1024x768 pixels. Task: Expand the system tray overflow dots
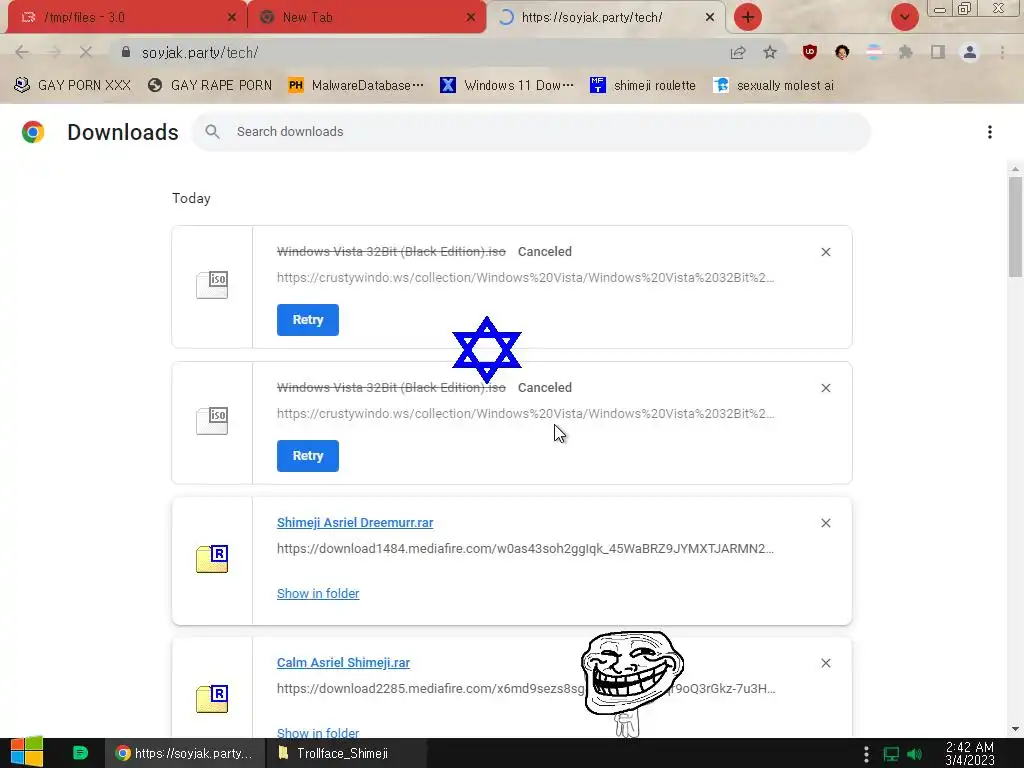866,754
